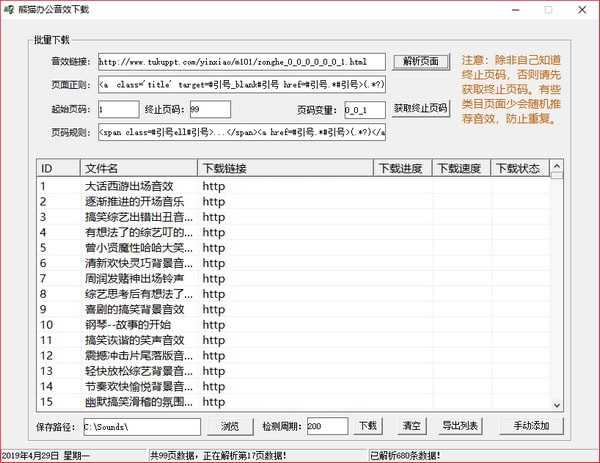600x463 pixels.
Task: Focus the 检测周期 input field
Action: pos(328,426)
